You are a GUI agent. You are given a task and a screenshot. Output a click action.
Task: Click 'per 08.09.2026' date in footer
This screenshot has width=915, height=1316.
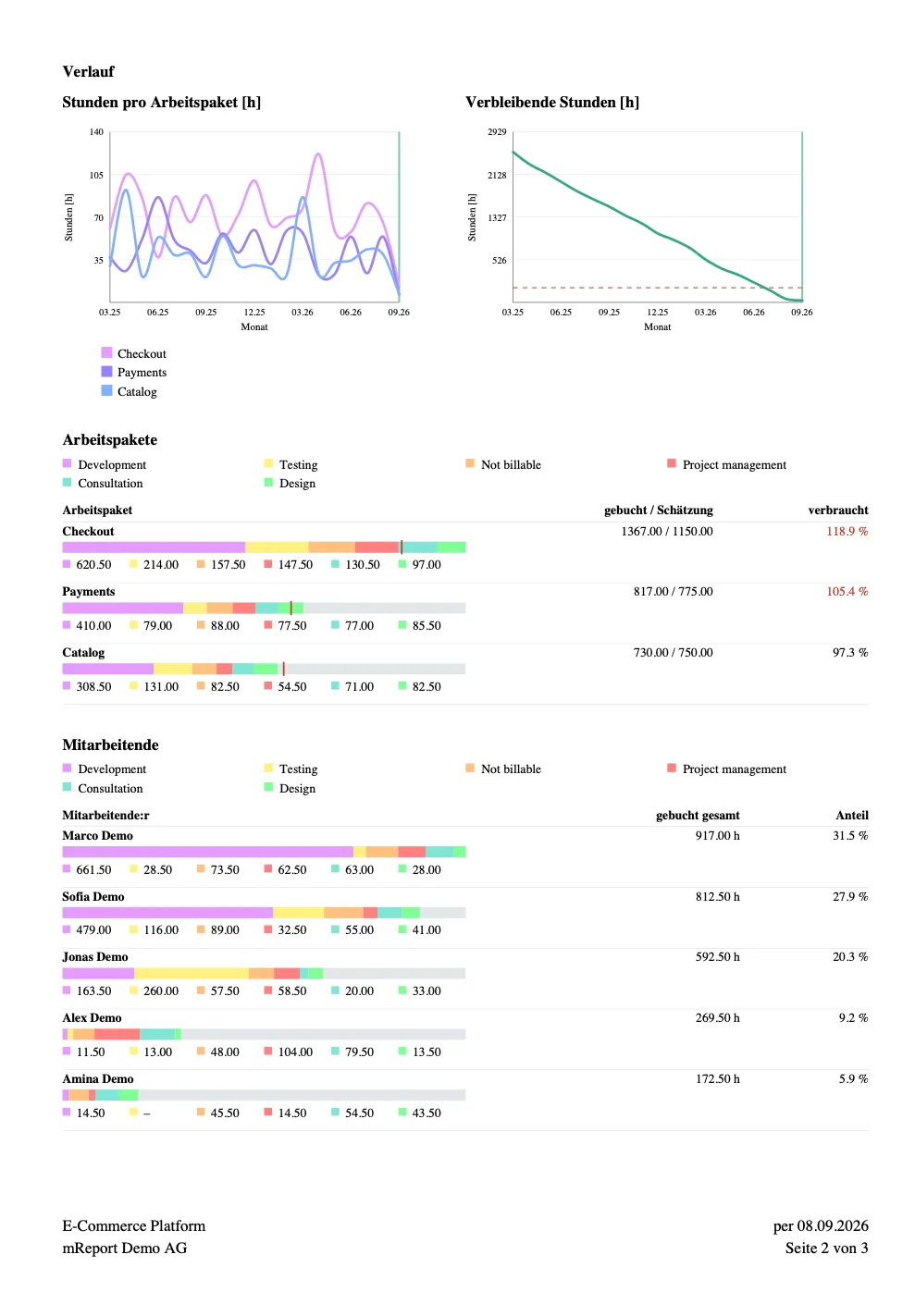821,1225
